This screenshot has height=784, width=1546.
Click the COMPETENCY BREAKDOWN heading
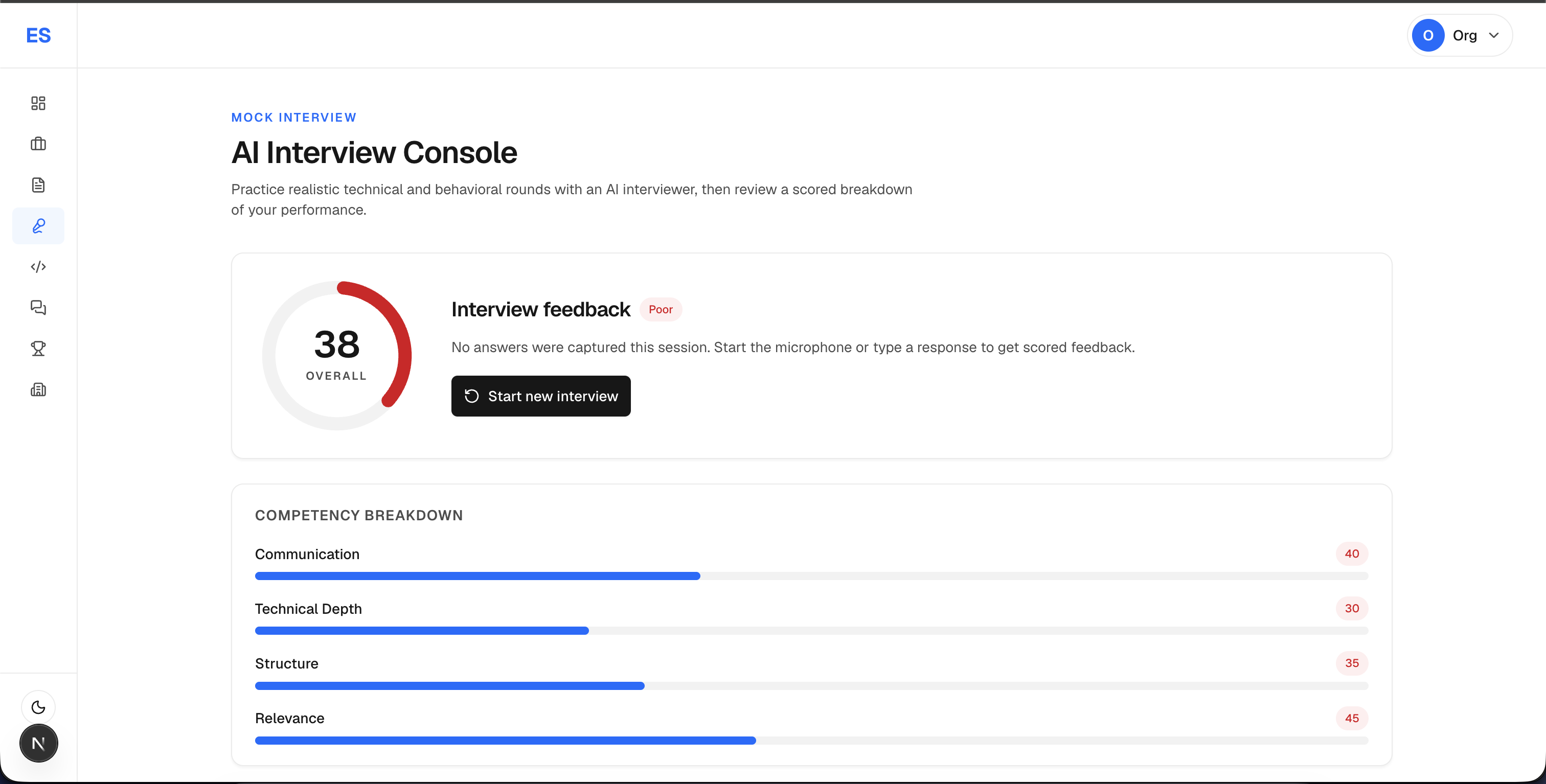359,515
